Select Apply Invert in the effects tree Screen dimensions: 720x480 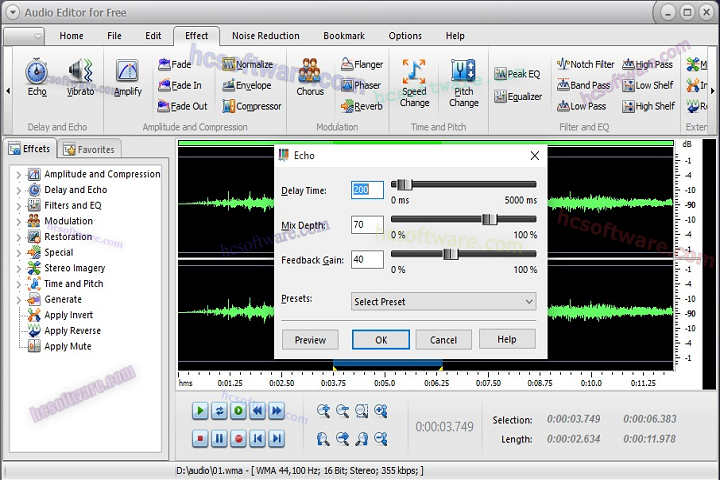(x=68, y=315)
